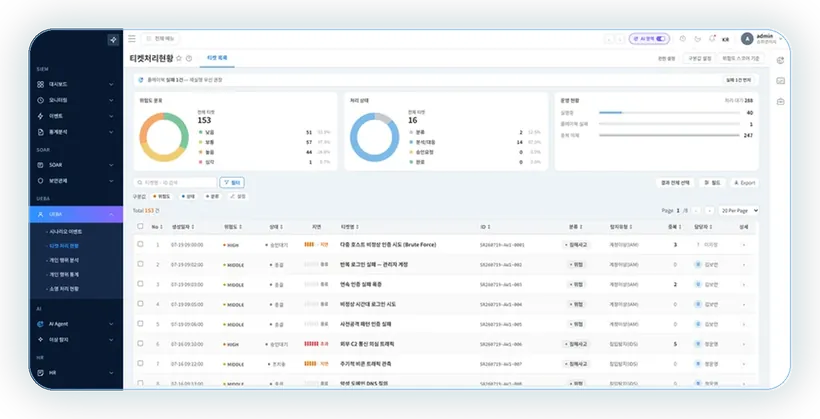The image size is (820, 419).
Task: Click the Export button
Action: (x=744, y=183)
